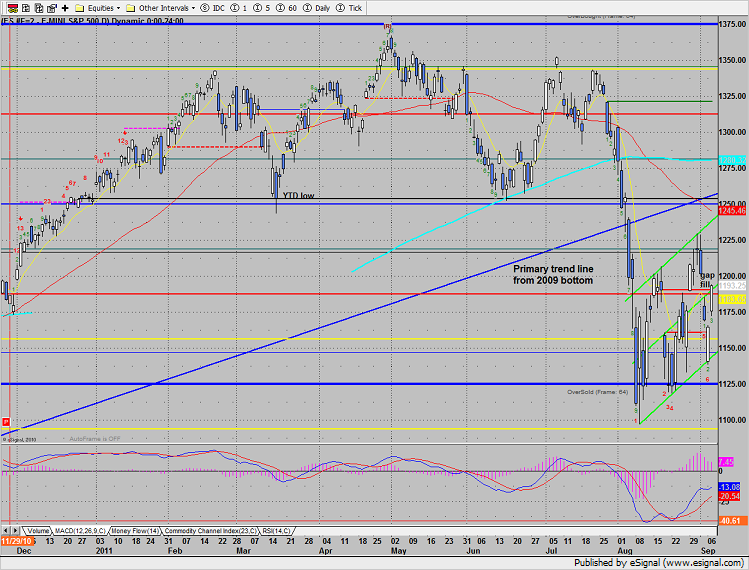This screenshot has height=570, width=749.
Task: Switch to 5-minute interval
Action: tap(261, 8)
